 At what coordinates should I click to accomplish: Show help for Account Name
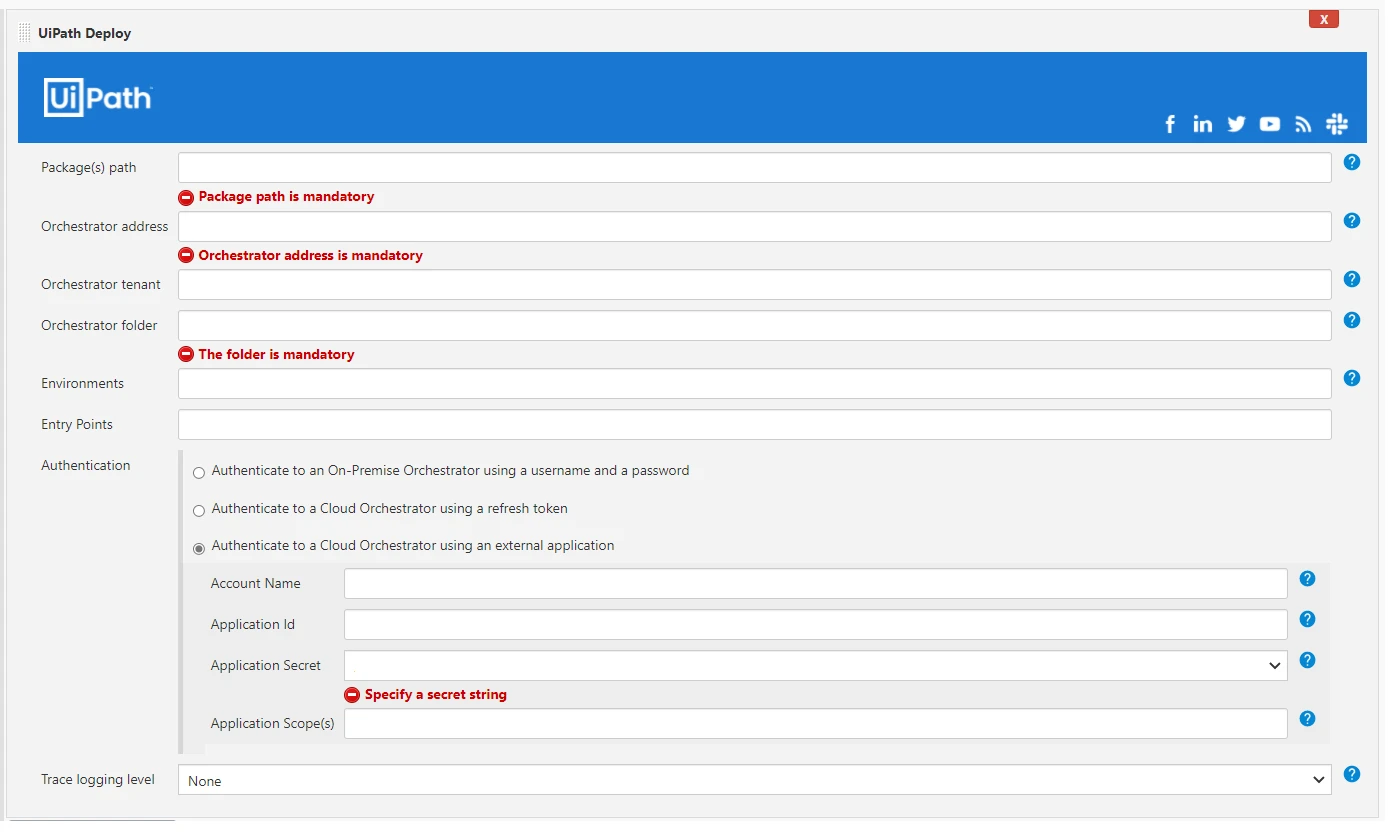pos(1307,578)
